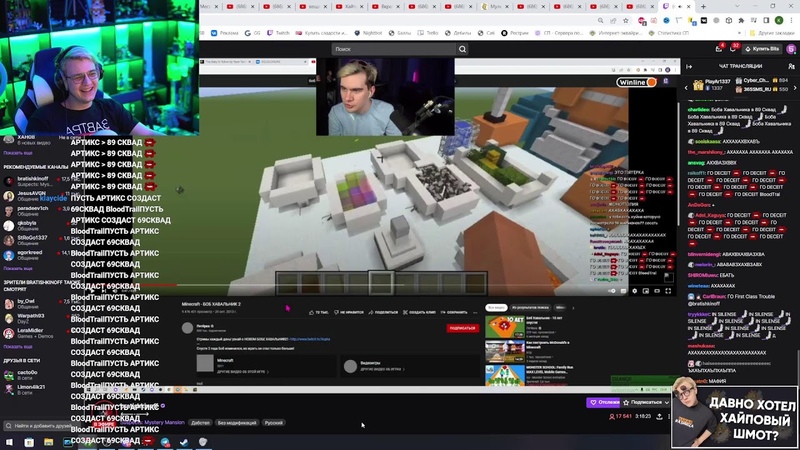Open the Trello bookmark
Screen dimensions: 800x450
(428, 33)
